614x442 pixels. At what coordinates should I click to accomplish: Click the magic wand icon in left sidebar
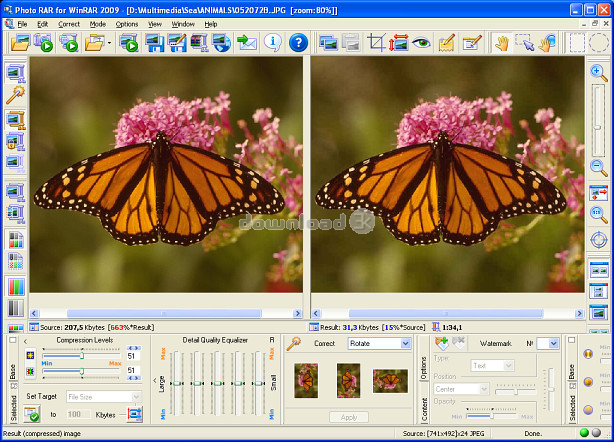(15, 95)
